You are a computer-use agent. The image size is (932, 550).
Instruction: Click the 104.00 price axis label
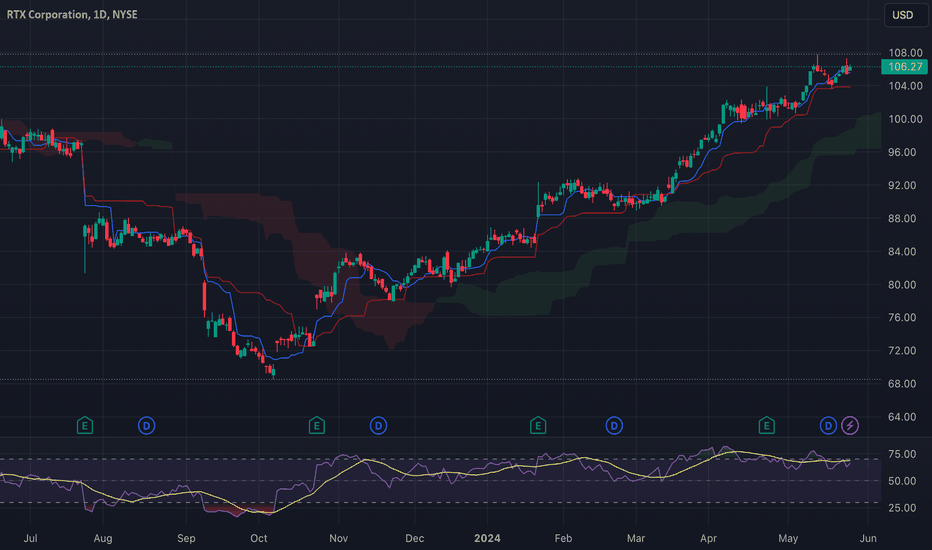tap(905, 86)
